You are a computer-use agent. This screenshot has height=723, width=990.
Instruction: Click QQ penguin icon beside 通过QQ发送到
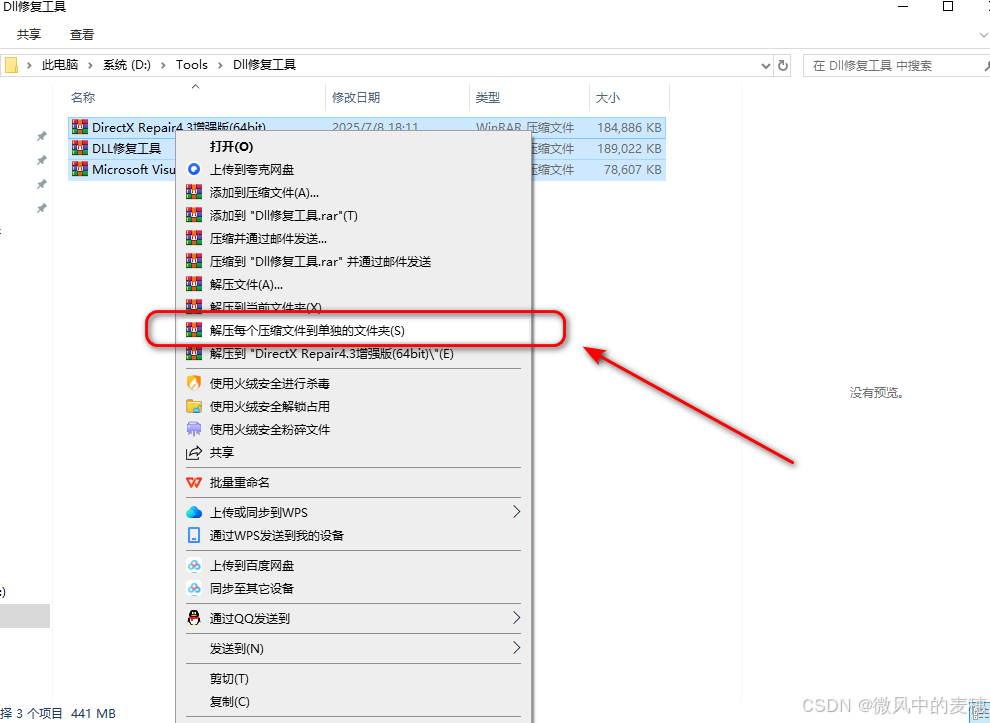tap(194, 618)
